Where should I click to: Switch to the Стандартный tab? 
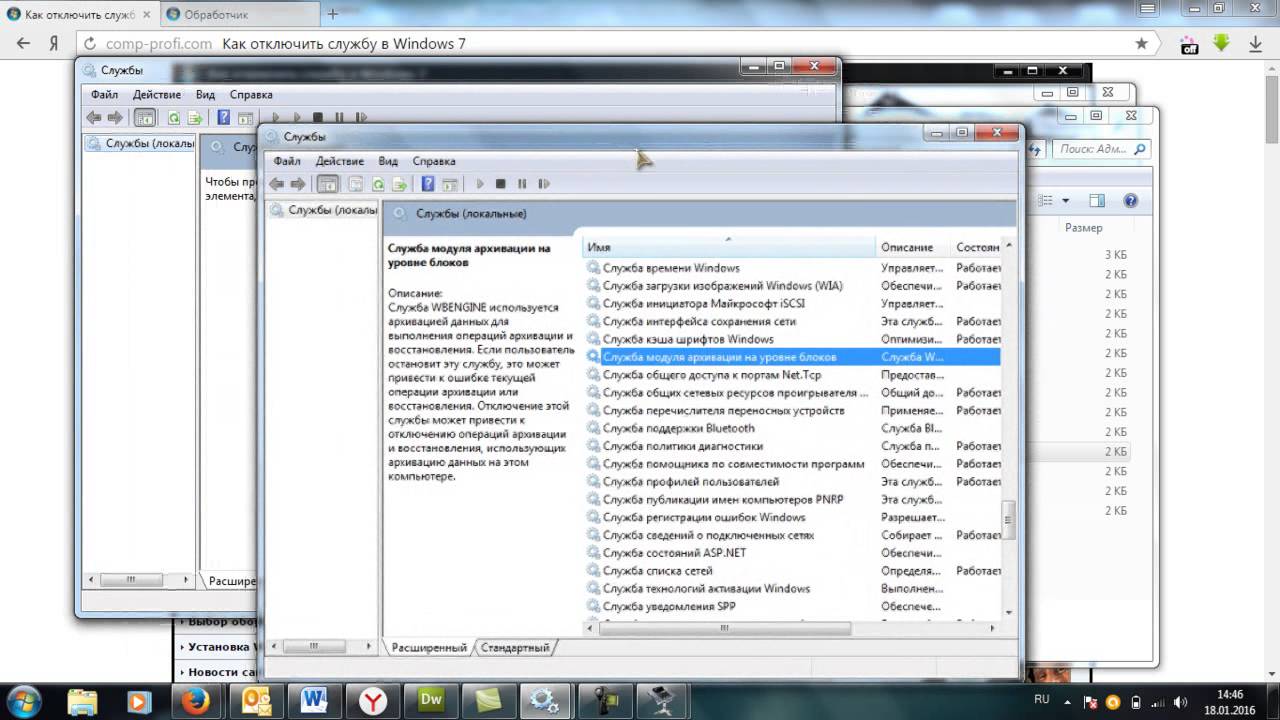point(515,647)
